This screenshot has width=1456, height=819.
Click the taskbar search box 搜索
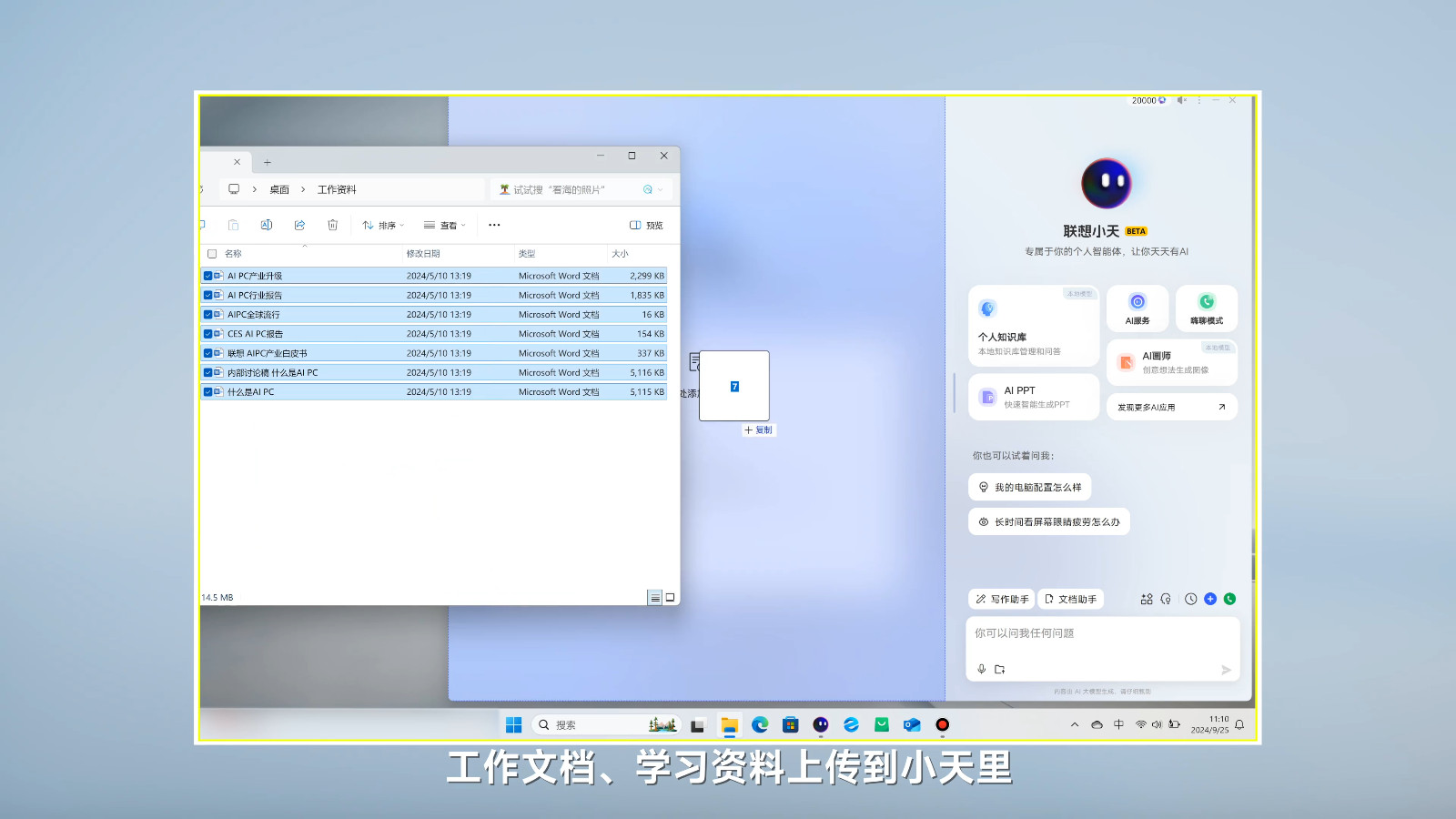point(607,724)
